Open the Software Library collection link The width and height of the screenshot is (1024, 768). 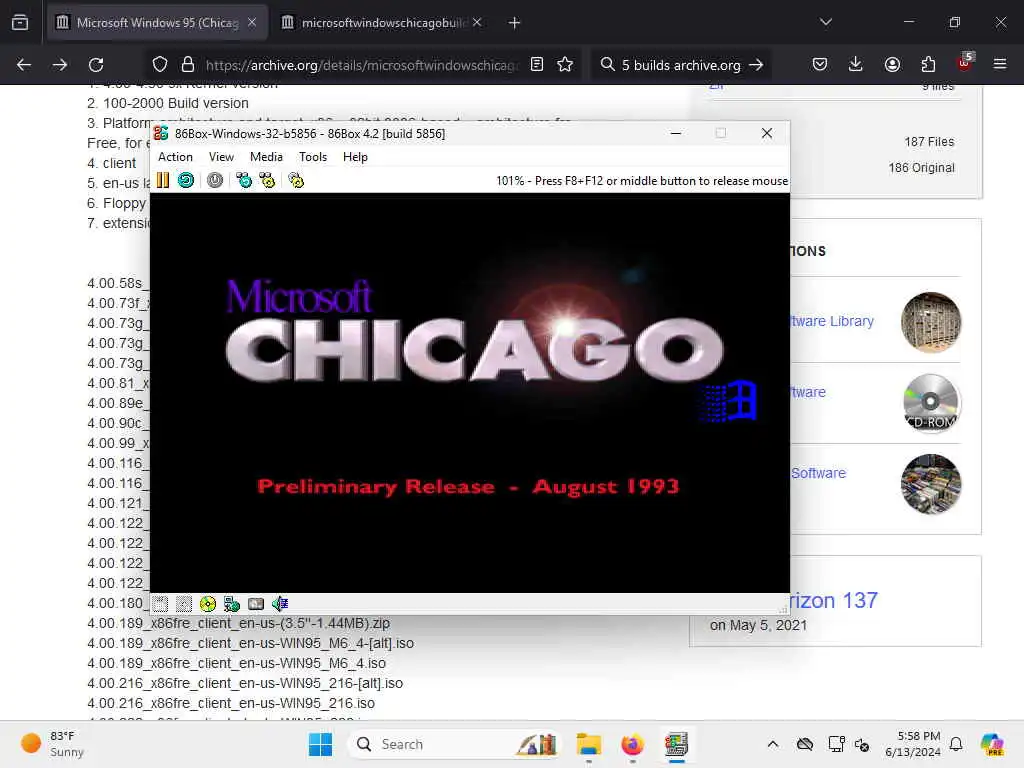point(832,321)
